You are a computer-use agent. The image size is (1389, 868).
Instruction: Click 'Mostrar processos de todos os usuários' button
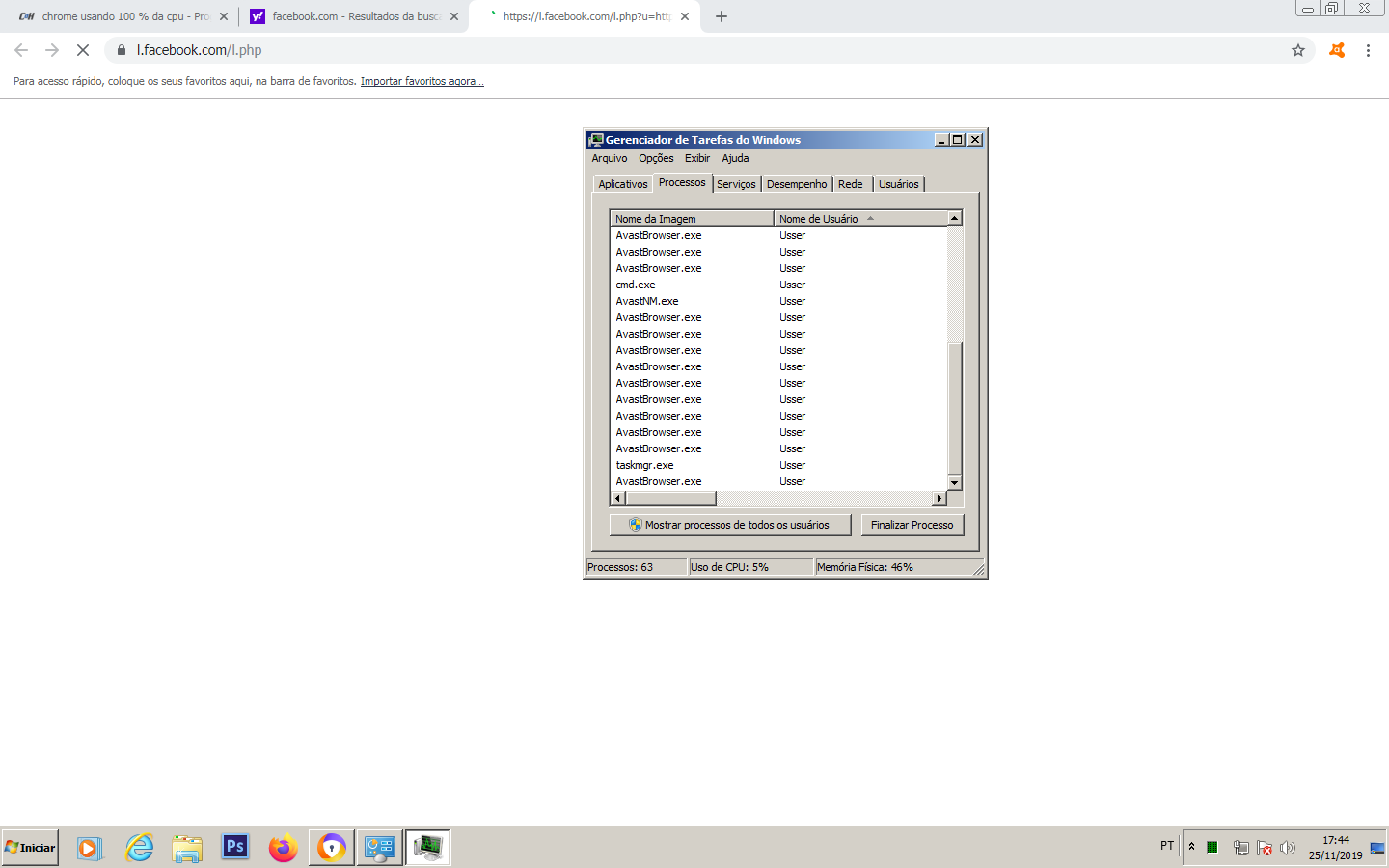[x=730, y=525]
